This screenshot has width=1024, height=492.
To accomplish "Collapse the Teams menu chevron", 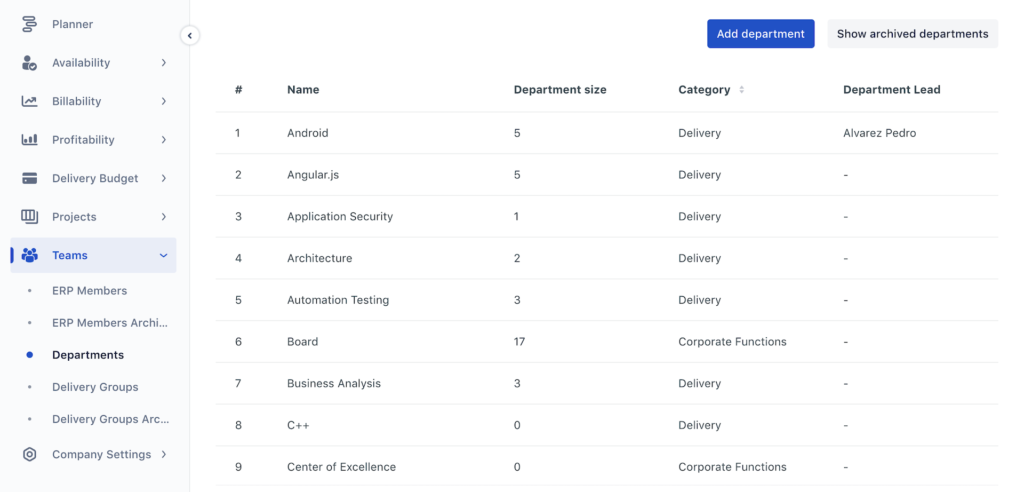I will pos(163,255).
